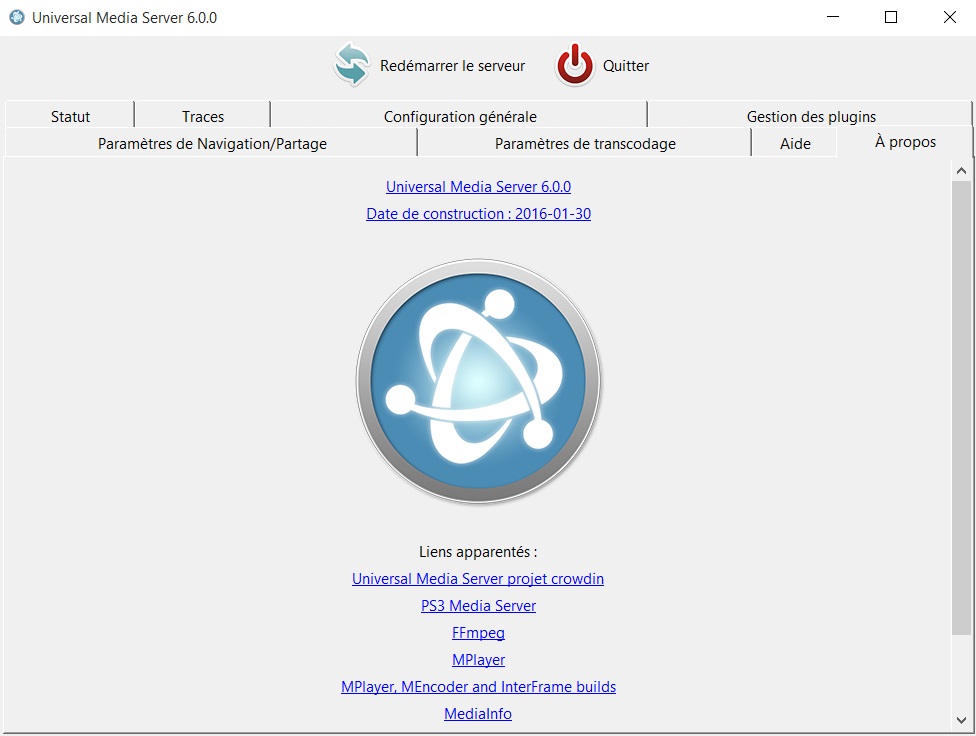Click the large Universal Media Server logo
The width and height of the screenshot is (976, 736).
pyautogui.click(x=478, y=381)
